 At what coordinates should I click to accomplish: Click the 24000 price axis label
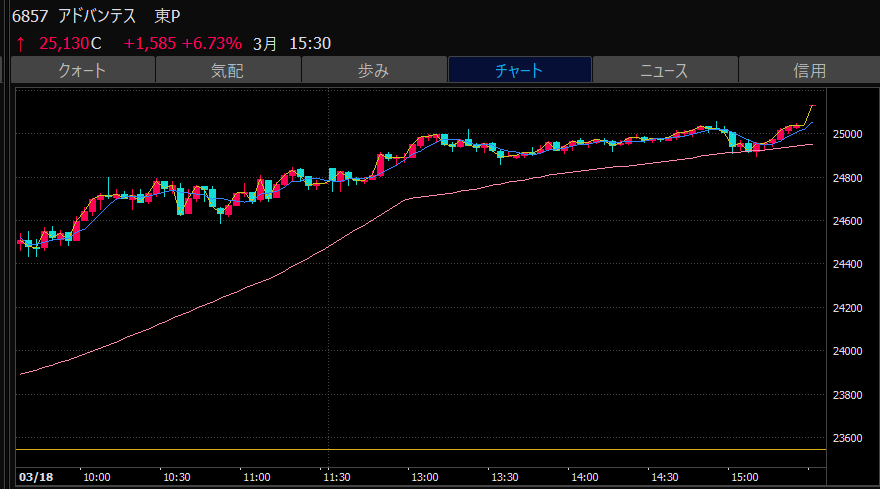850,351
